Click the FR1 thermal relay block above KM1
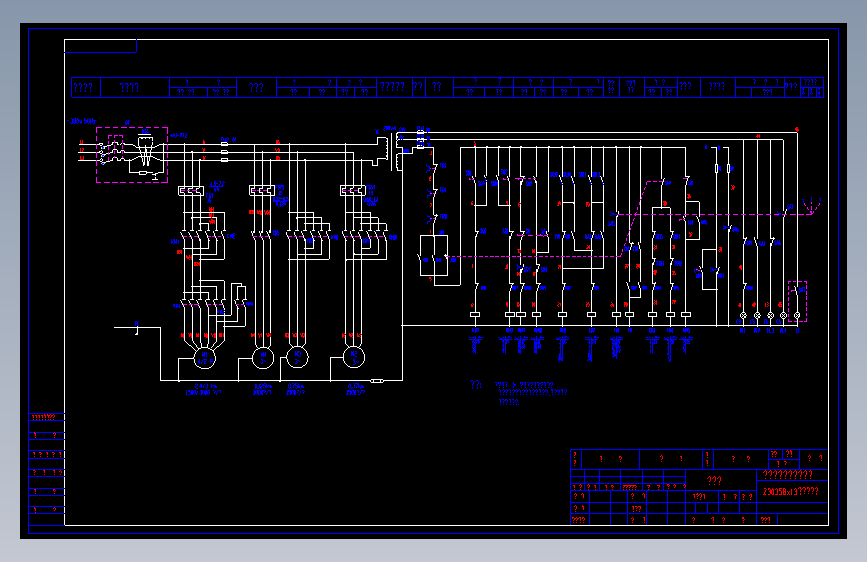 click(x=191, y=191)
